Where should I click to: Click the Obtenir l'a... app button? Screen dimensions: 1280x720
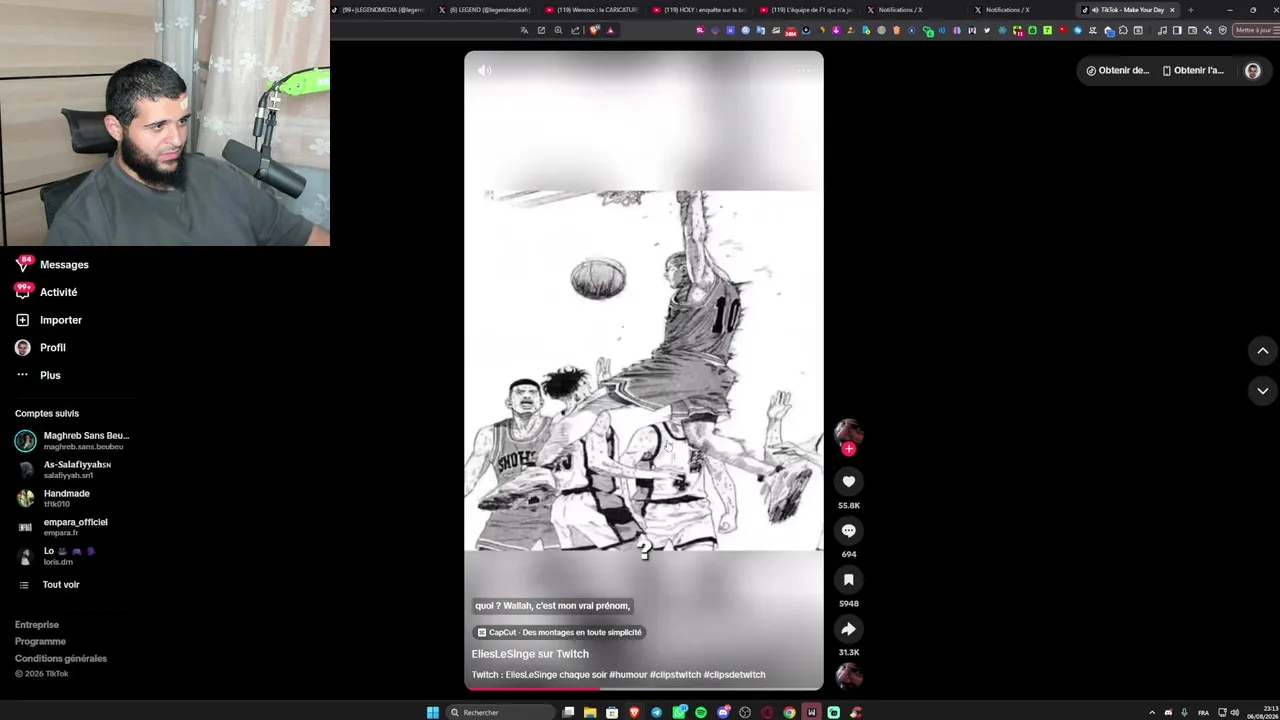coord(1193,71)
